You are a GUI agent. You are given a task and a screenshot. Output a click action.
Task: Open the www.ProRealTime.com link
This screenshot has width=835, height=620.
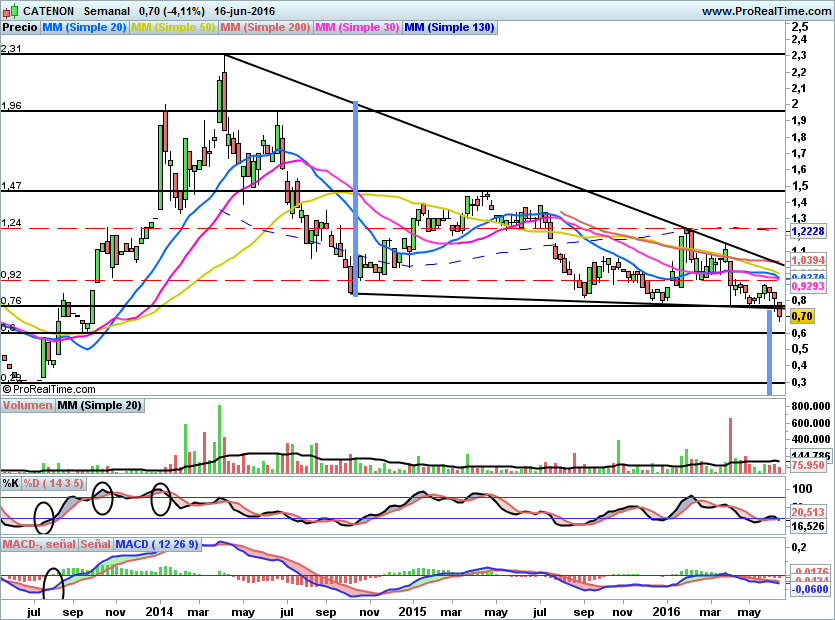(x=766, y=11)
